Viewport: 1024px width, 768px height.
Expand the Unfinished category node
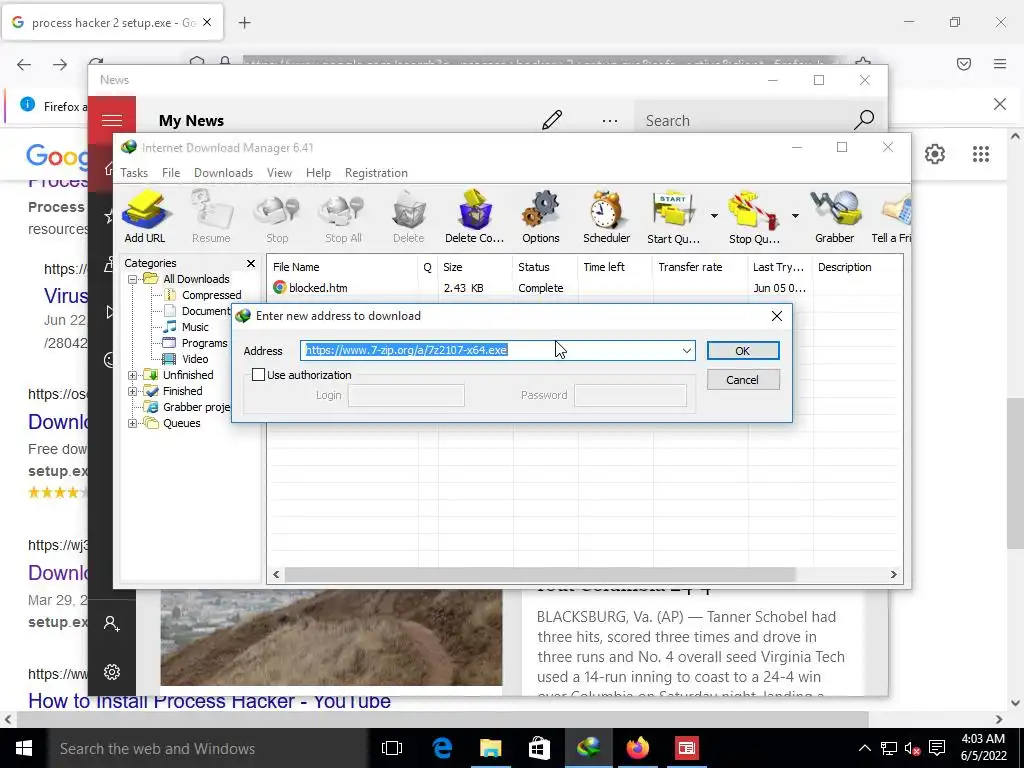133,376
